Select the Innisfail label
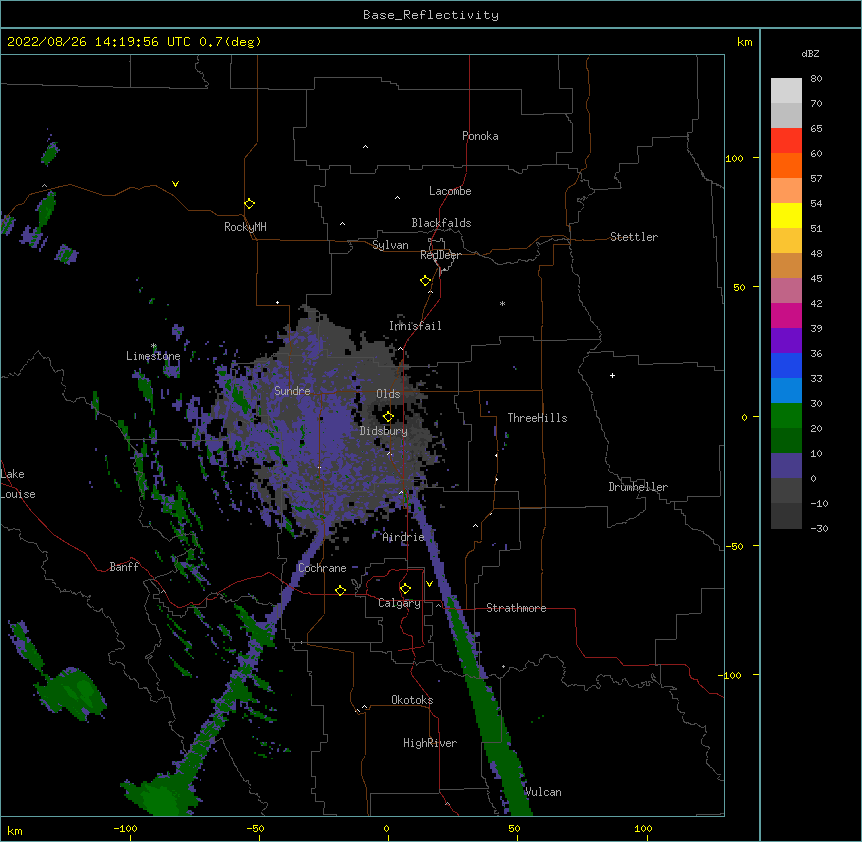The image size is (862, 842). pos(415,326)
